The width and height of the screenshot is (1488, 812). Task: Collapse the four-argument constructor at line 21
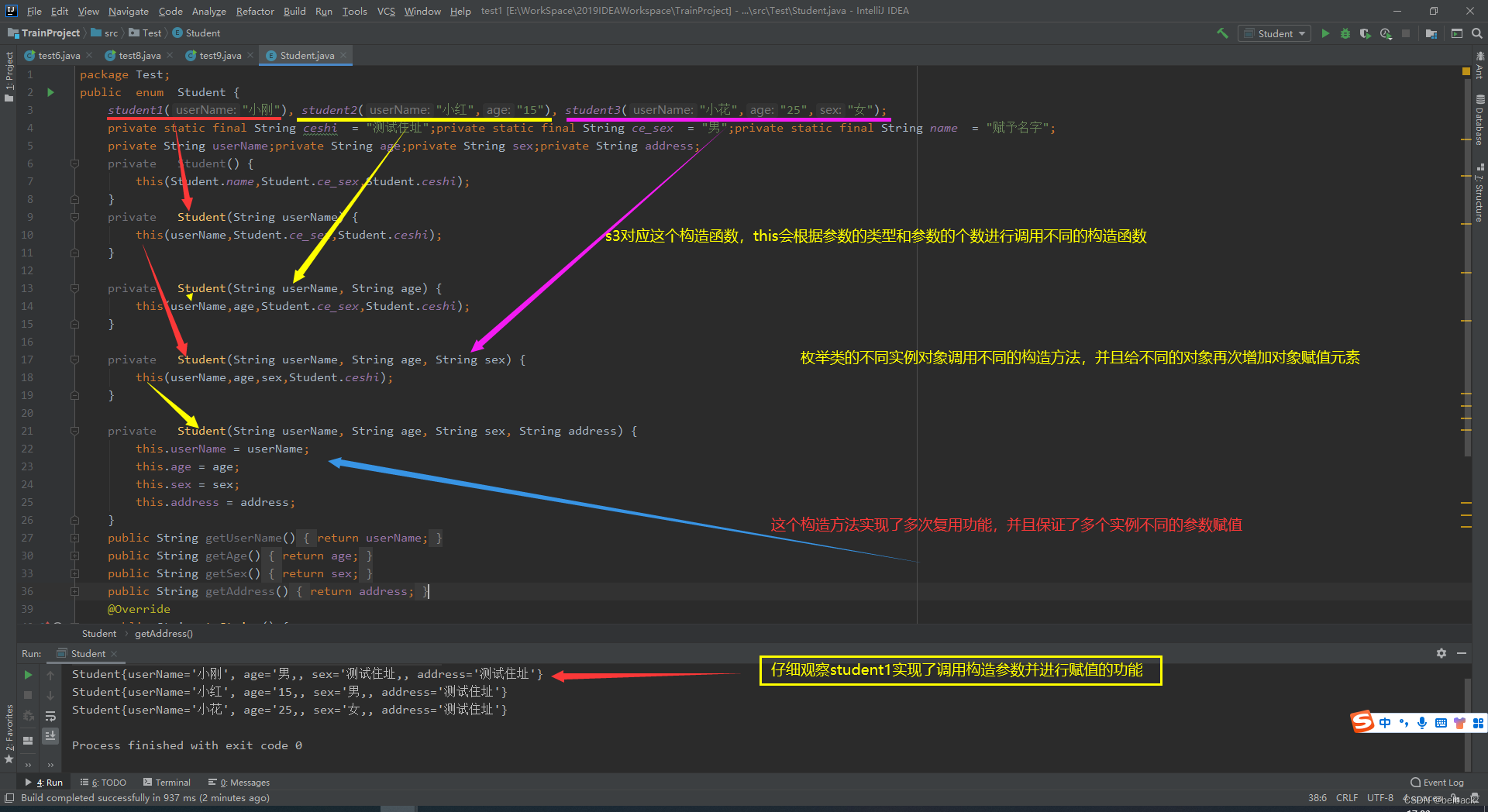coord(75,431)
